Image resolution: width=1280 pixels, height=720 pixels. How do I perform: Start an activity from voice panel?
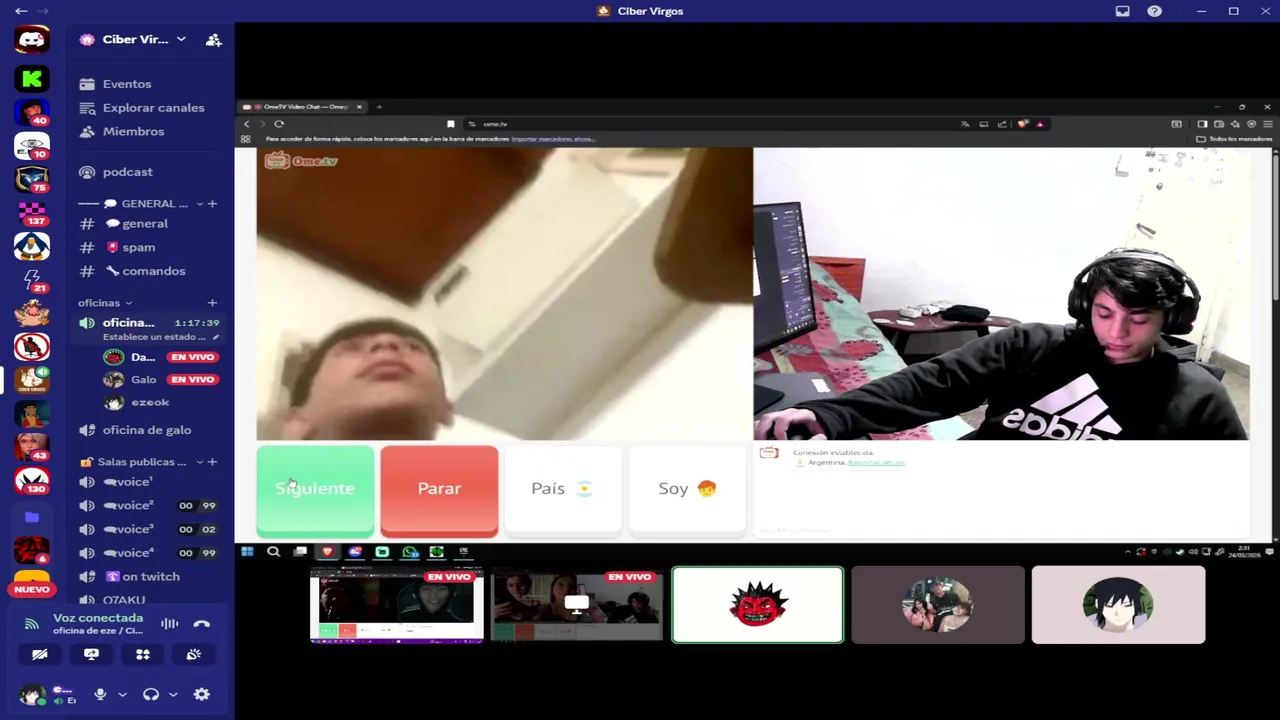(142, 654)
